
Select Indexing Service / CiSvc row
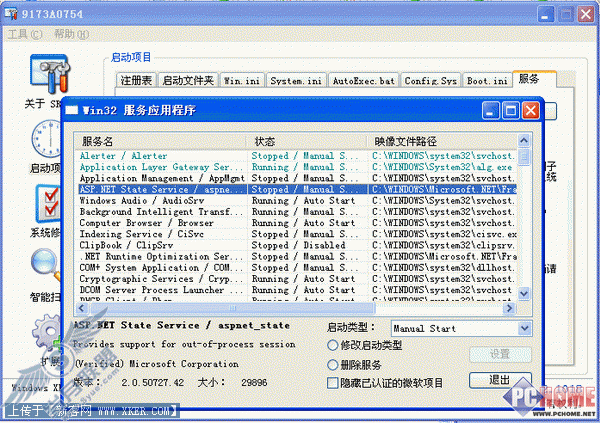click(x=297, y=234)
